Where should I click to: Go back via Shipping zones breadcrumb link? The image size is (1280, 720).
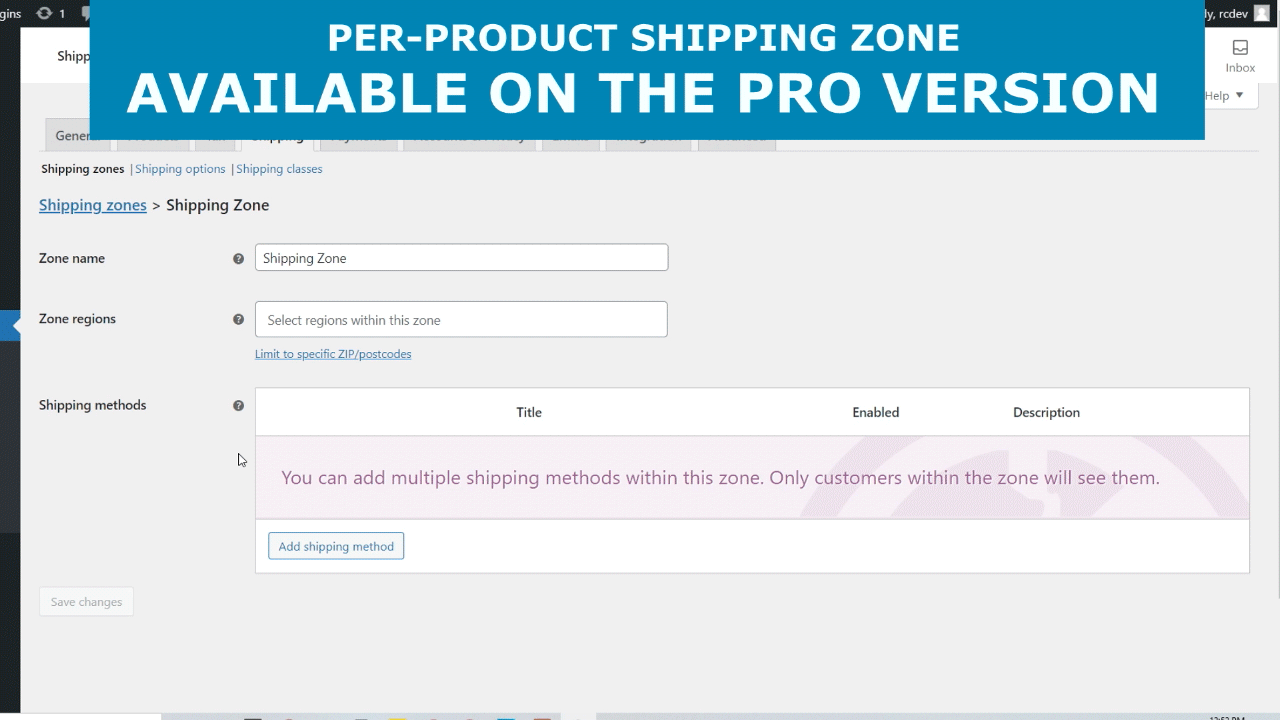pyautogui.click(x=93, y=205)
